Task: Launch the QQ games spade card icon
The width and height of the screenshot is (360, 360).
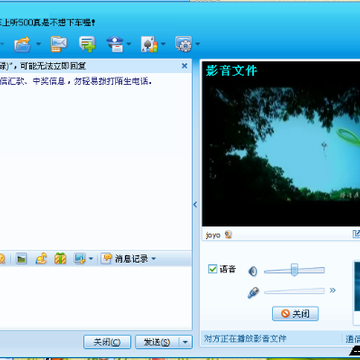Action: click(x=149, y=44)
